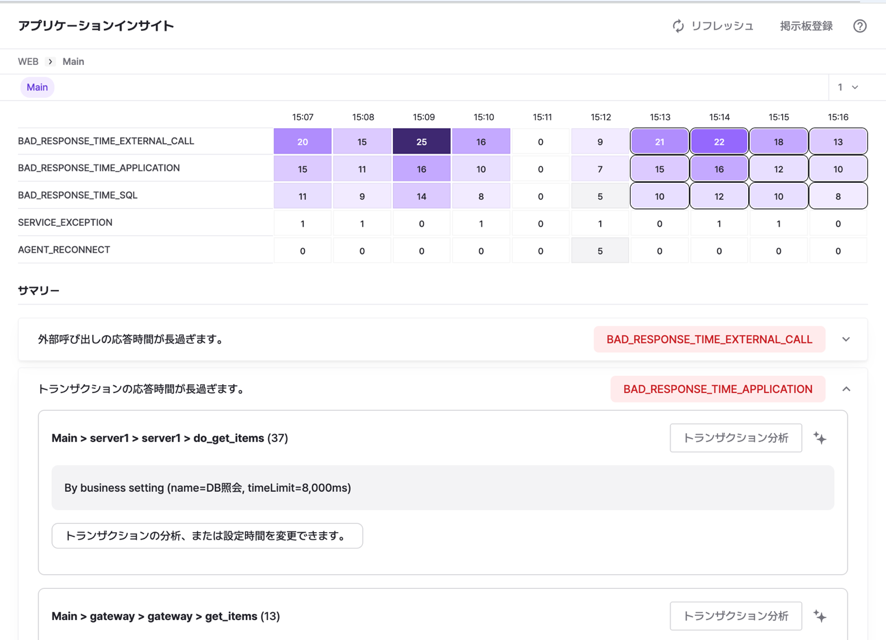886x640 pixels.
Task: Click the BAD_RESPONSE_TIME_SQL row label
Action: click(78, 196)
